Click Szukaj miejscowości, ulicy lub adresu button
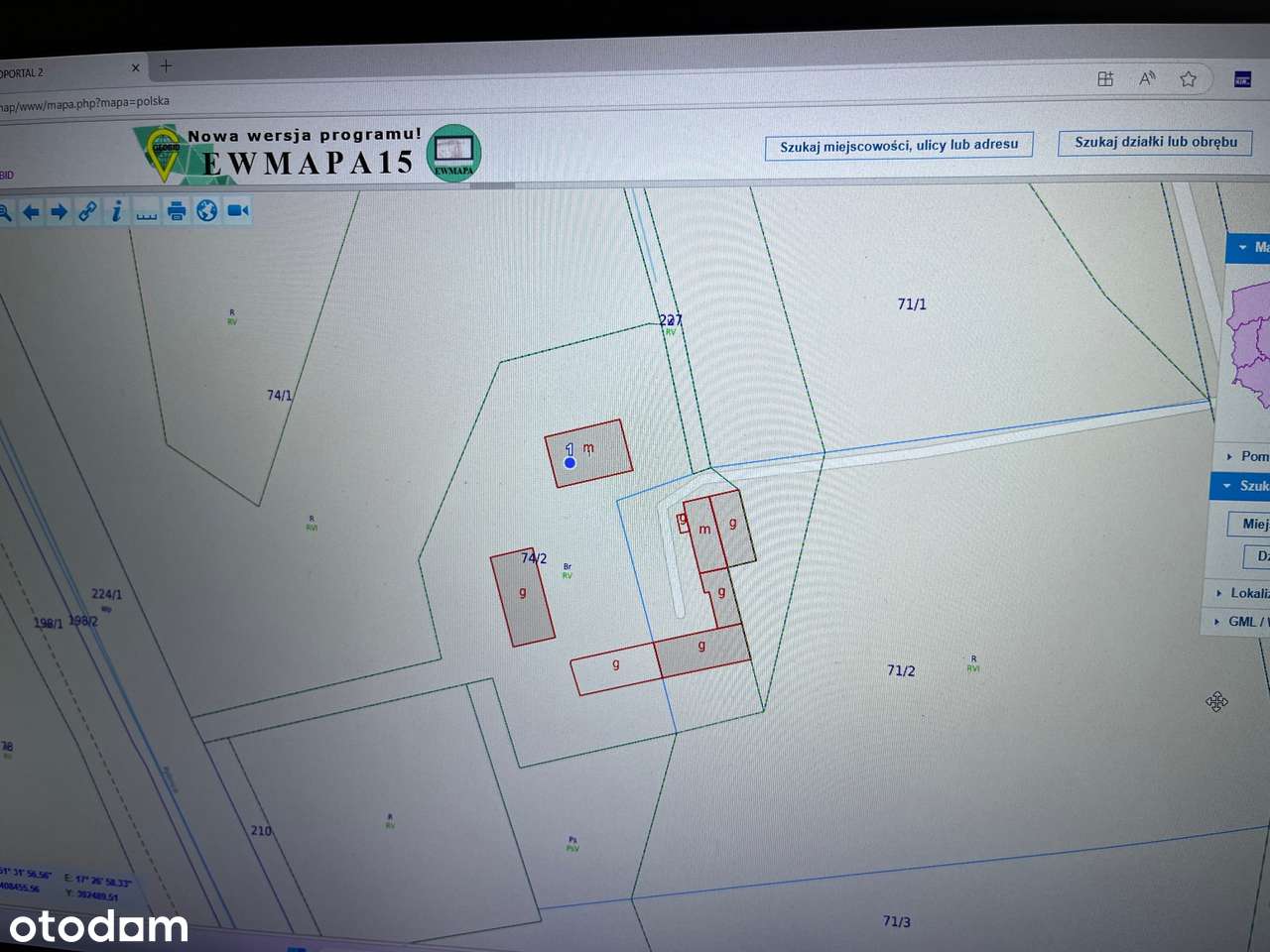 (x=899, y=146)
